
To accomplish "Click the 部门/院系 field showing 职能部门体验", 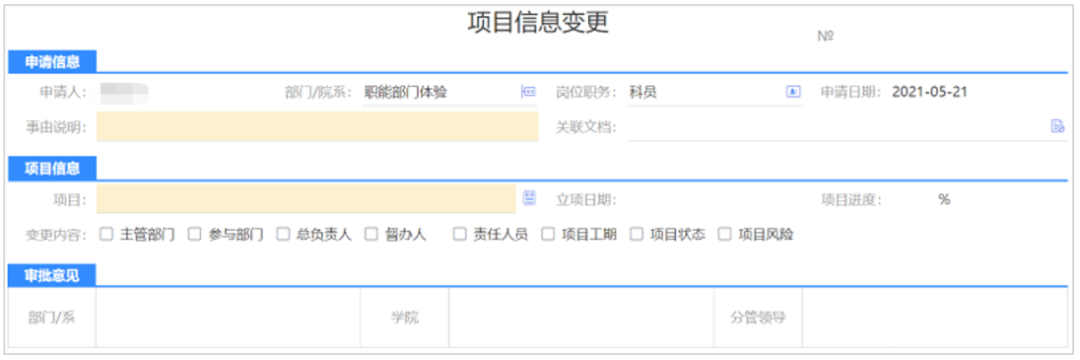I will (x=450, y=92).
